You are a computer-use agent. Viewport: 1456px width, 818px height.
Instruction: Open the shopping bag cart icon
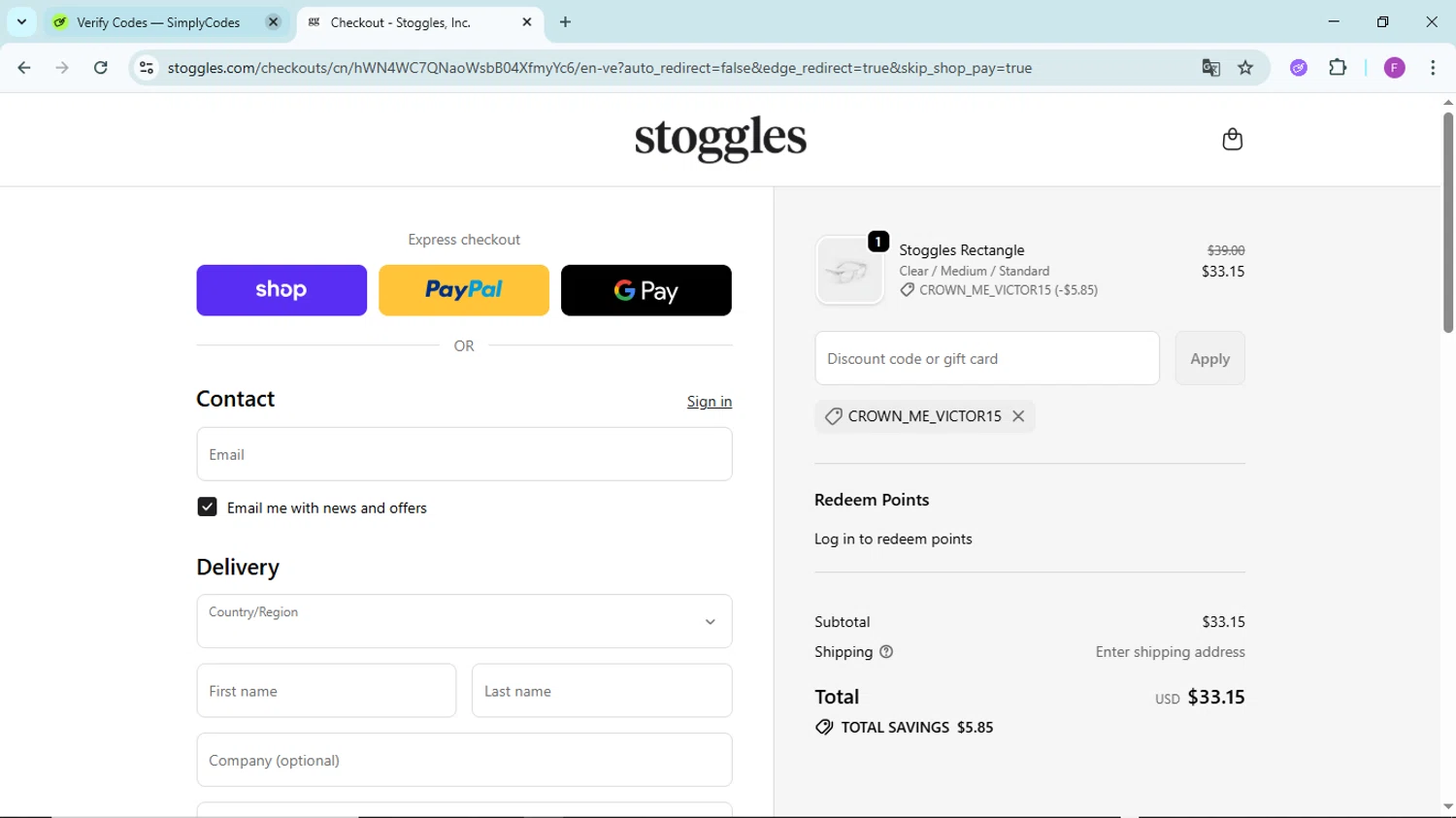pyautogui.click(x=1232, y=139)
